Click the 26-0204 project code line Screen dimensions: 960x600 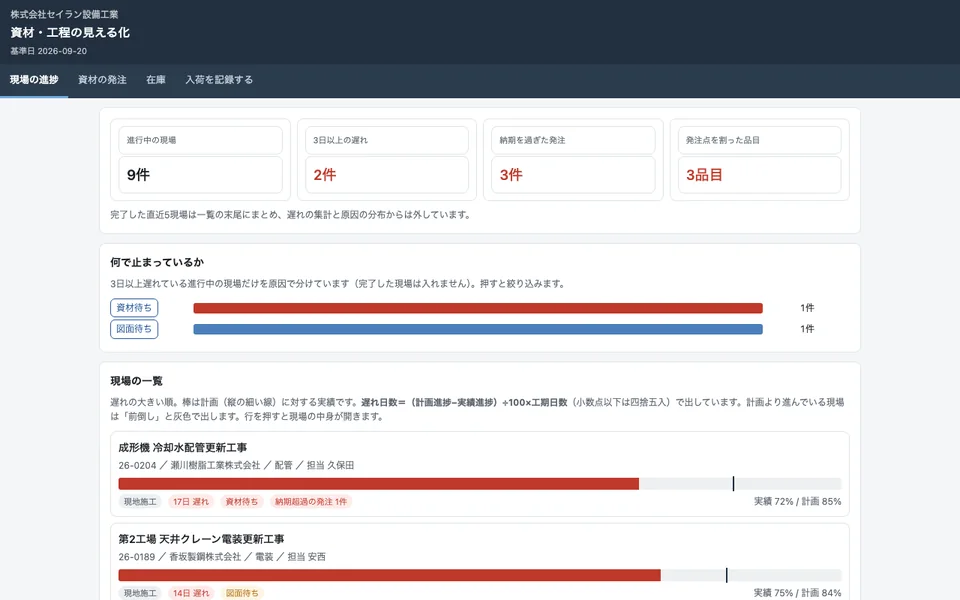pyautogui.click(x=236, y=465)
